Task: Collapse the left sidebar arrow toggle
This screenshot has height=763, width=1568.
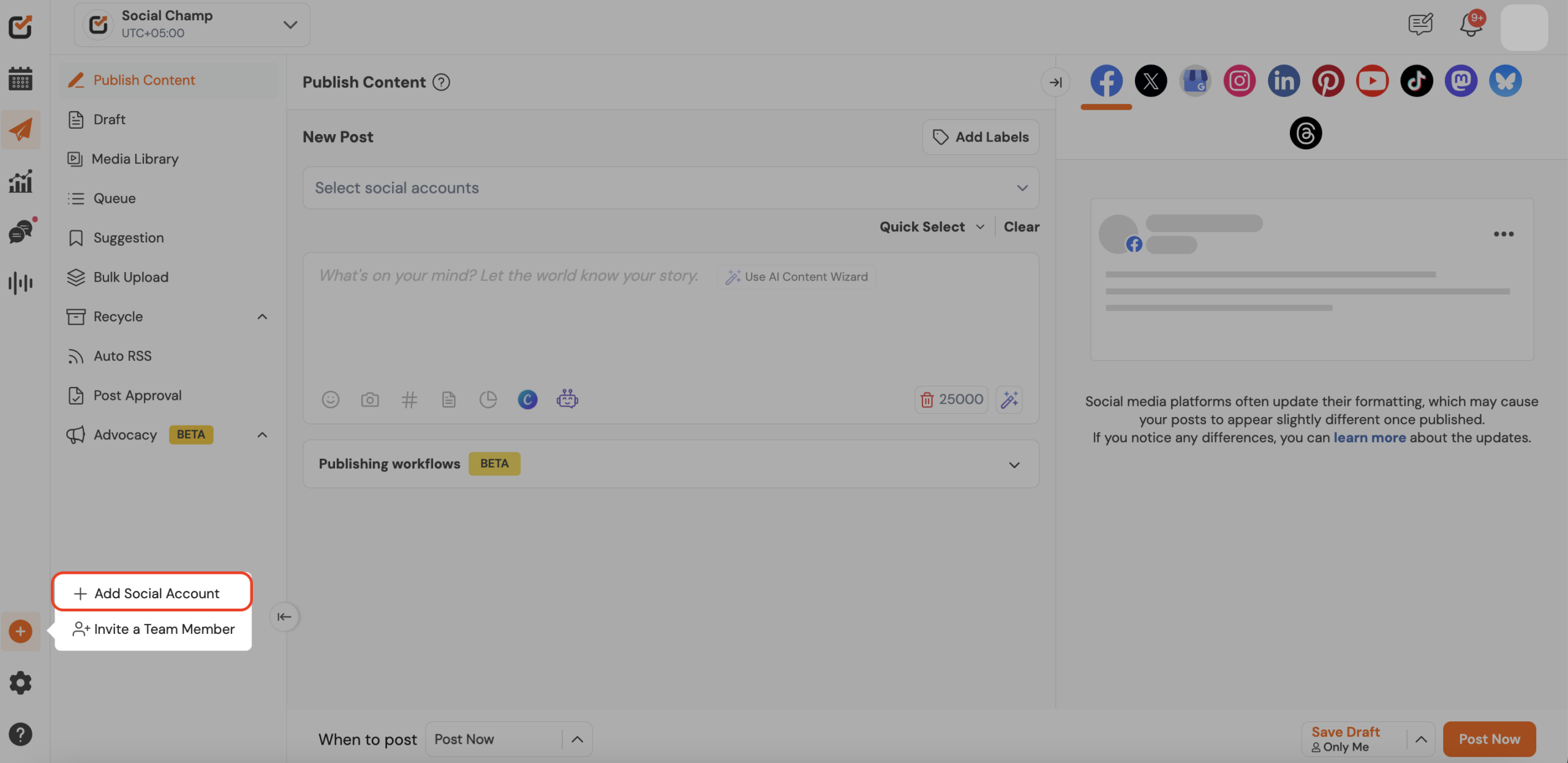Action: (x=284, y=617)
